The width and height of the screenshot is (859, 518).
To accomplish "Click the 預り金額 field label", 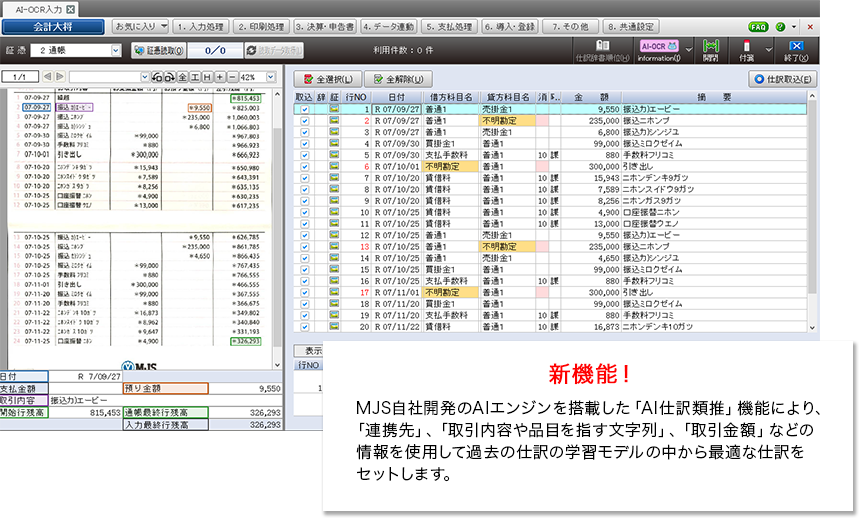I will (165, 388).
